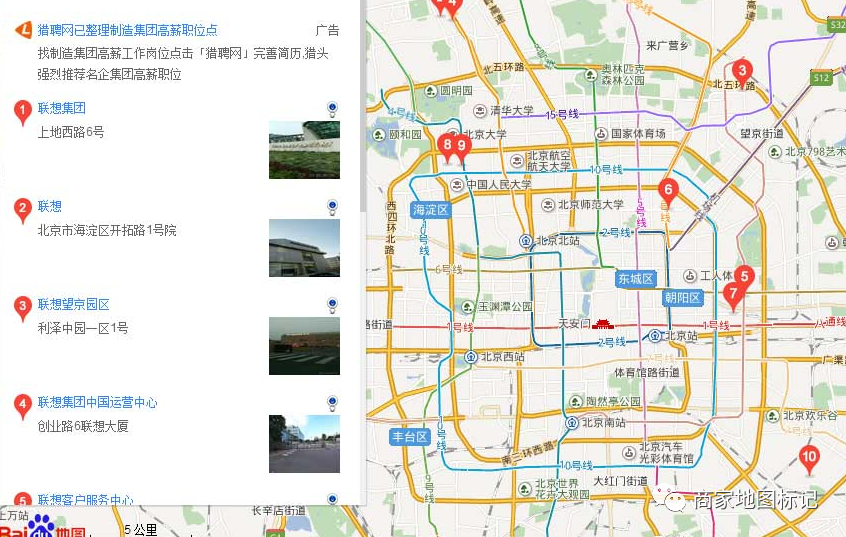Screen dimensions: 846x537
Task: Click the 北京南站 railway station icon
Action: coord(571,422)
